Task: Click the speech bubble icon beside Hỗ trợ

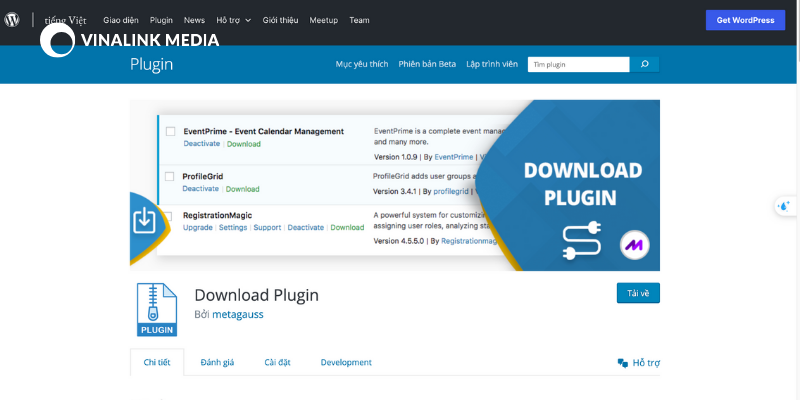Action: (622, 363)
